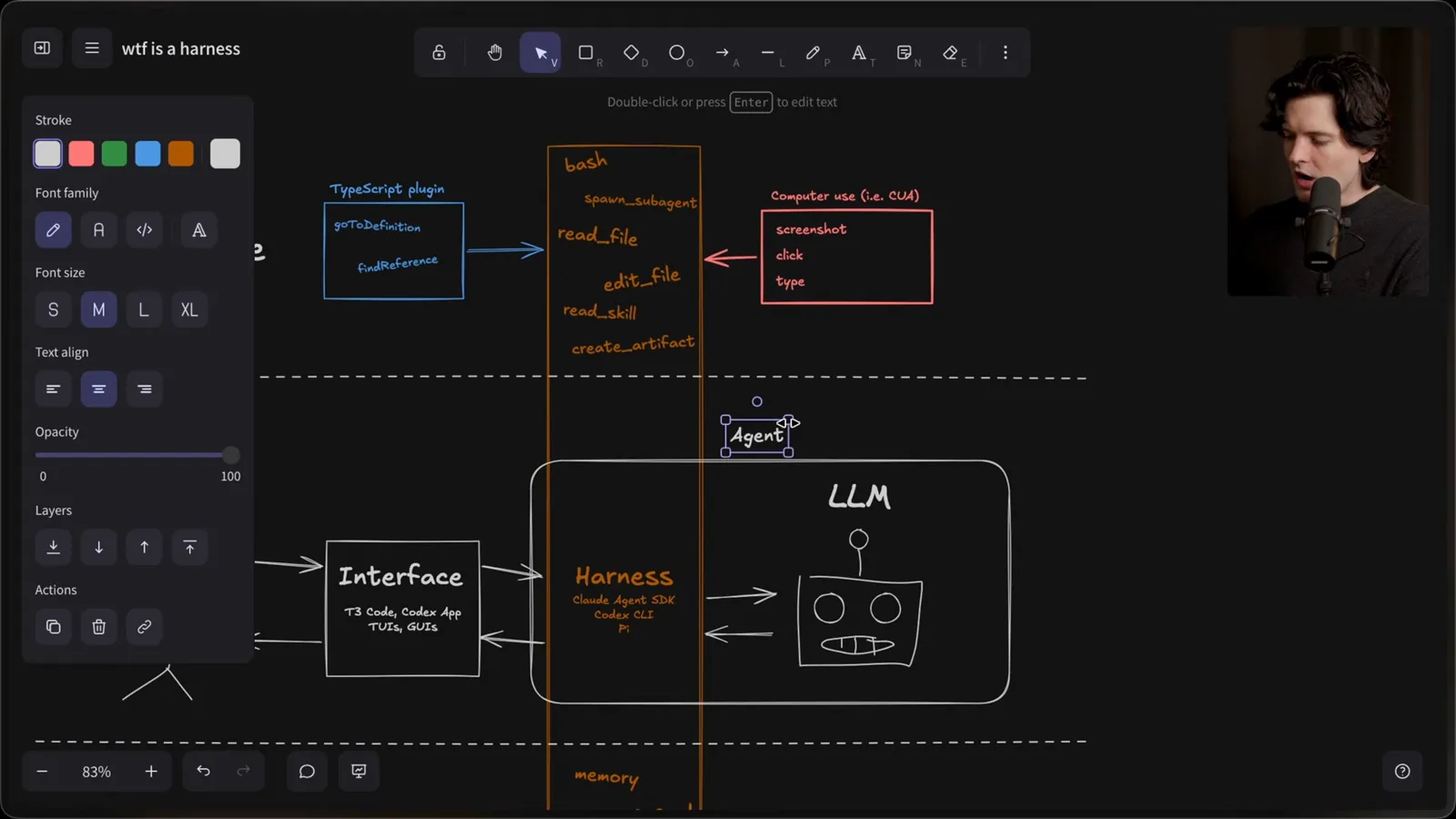Send selected element to back
Image resolution: width=1456 pixels, height=819 pixels.
pyautogui.click(x=54, y=548)
